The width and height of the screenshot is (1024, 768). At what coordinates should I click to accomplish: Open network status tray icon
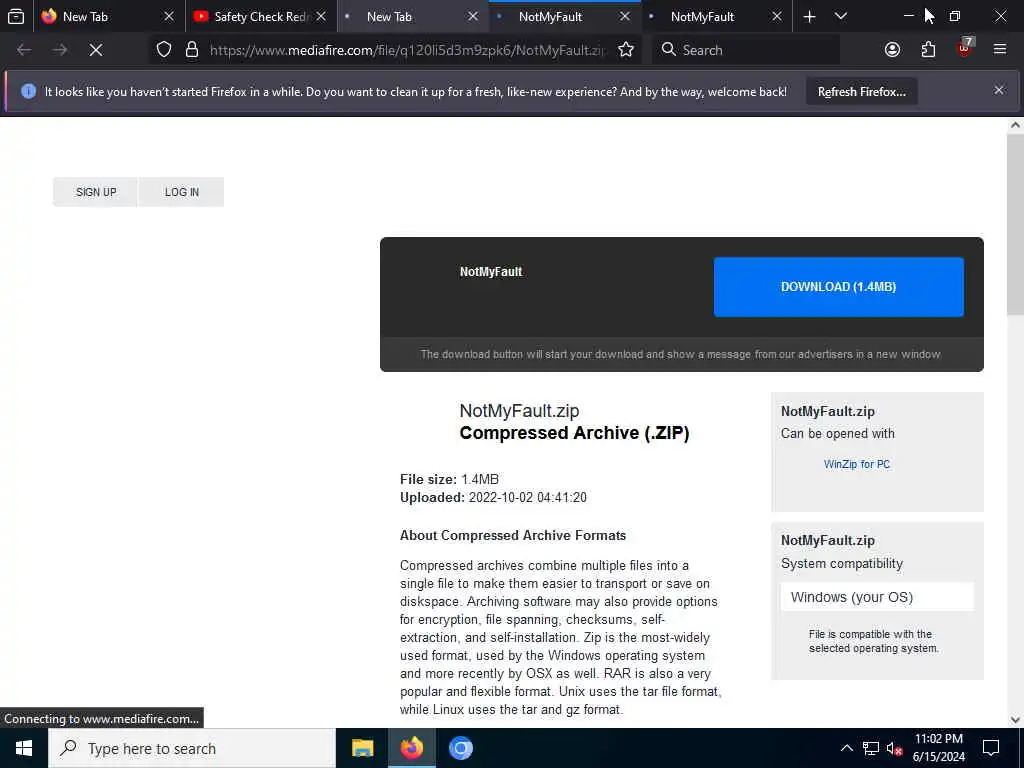pyautogui.click(x=871, y=748)
